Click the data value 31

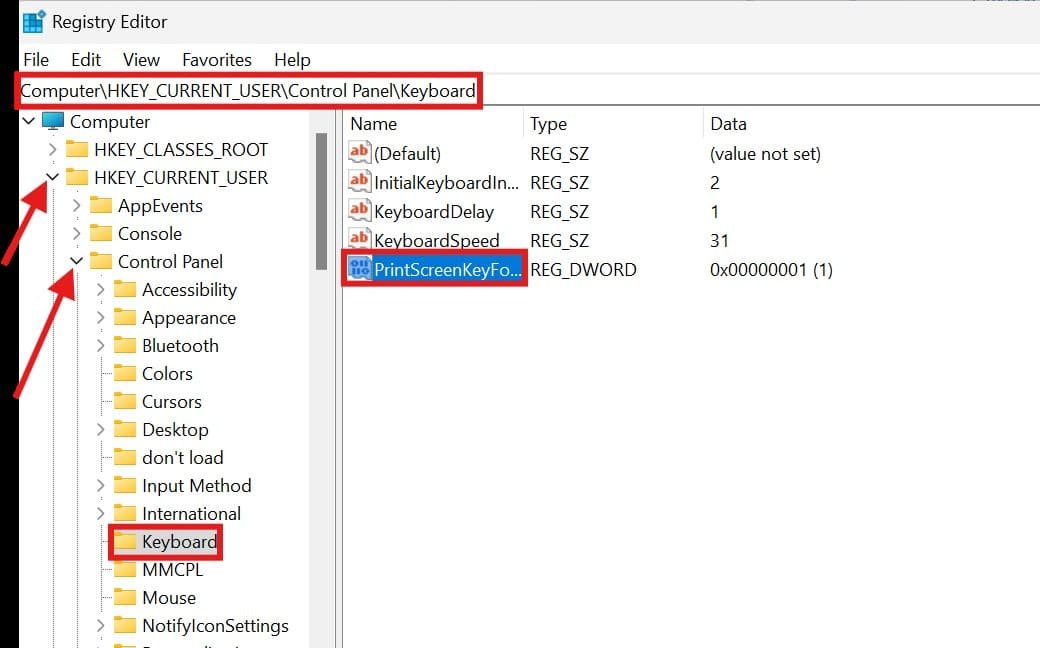719,240
